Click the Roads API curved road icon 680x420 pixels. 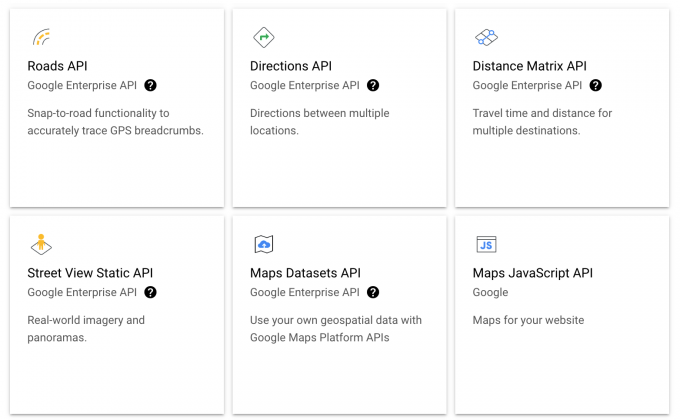click(x=42, y=37)
